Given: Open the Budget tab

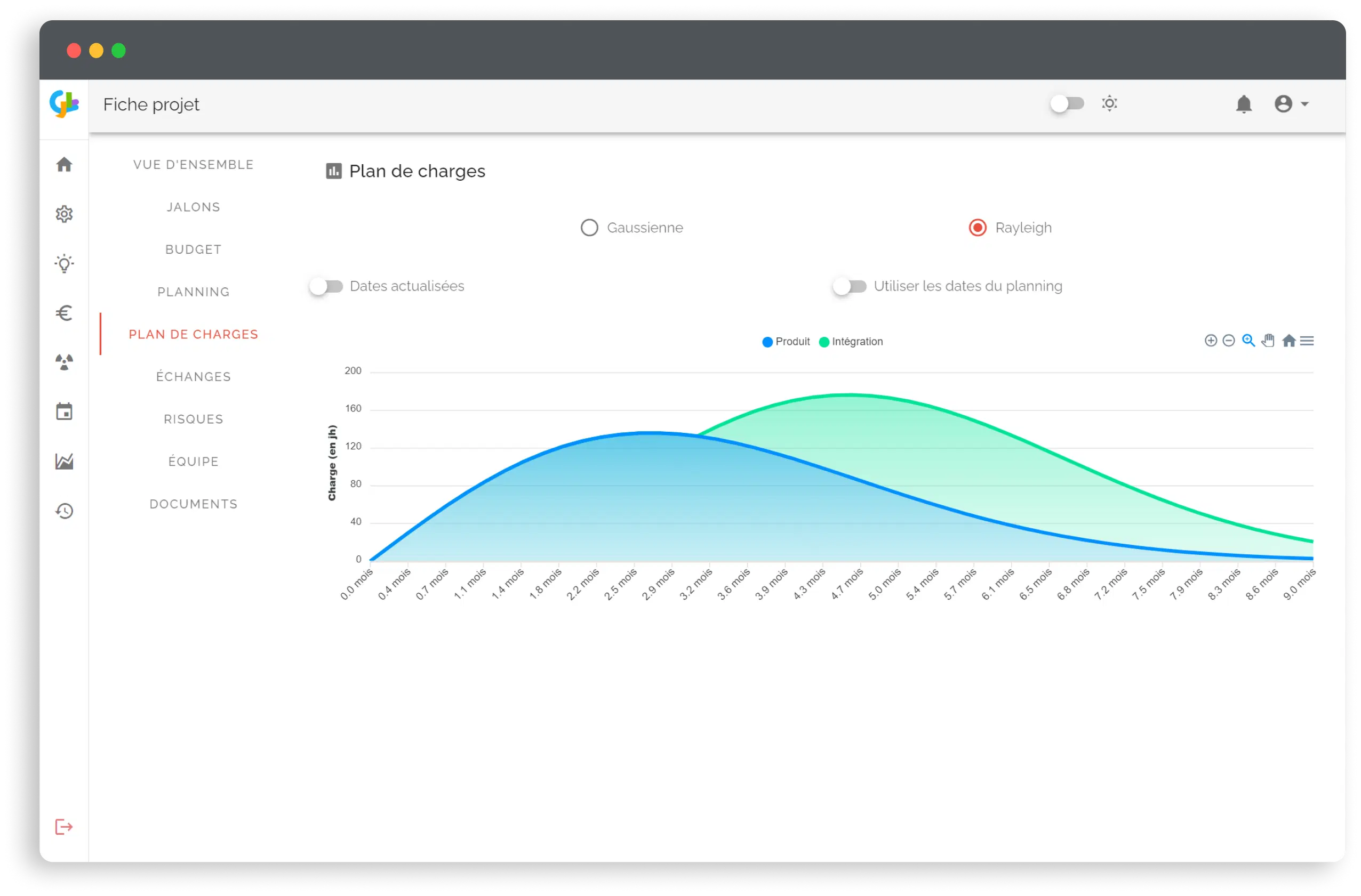Looking at the screenshot, I should (193, 249).
